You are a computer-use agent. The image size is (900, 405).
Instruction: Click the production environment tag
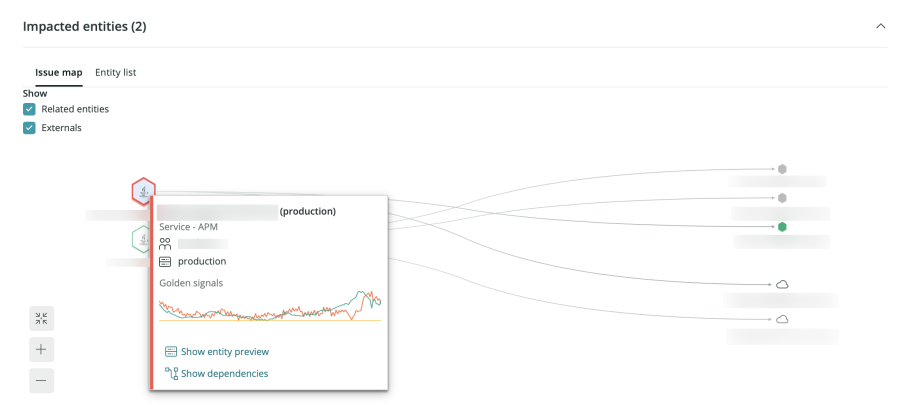point(201,262)
